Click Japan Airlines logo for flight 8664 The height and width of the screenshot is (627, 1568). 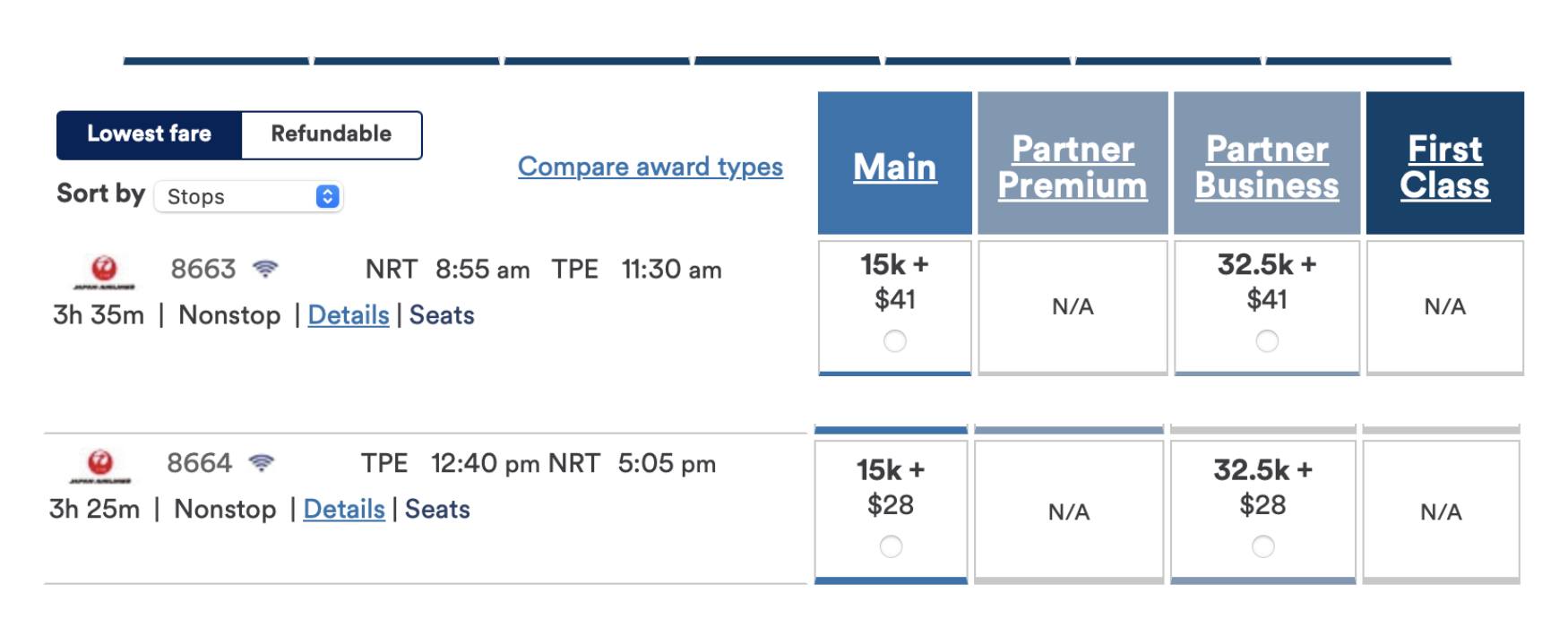coord(100,465)
